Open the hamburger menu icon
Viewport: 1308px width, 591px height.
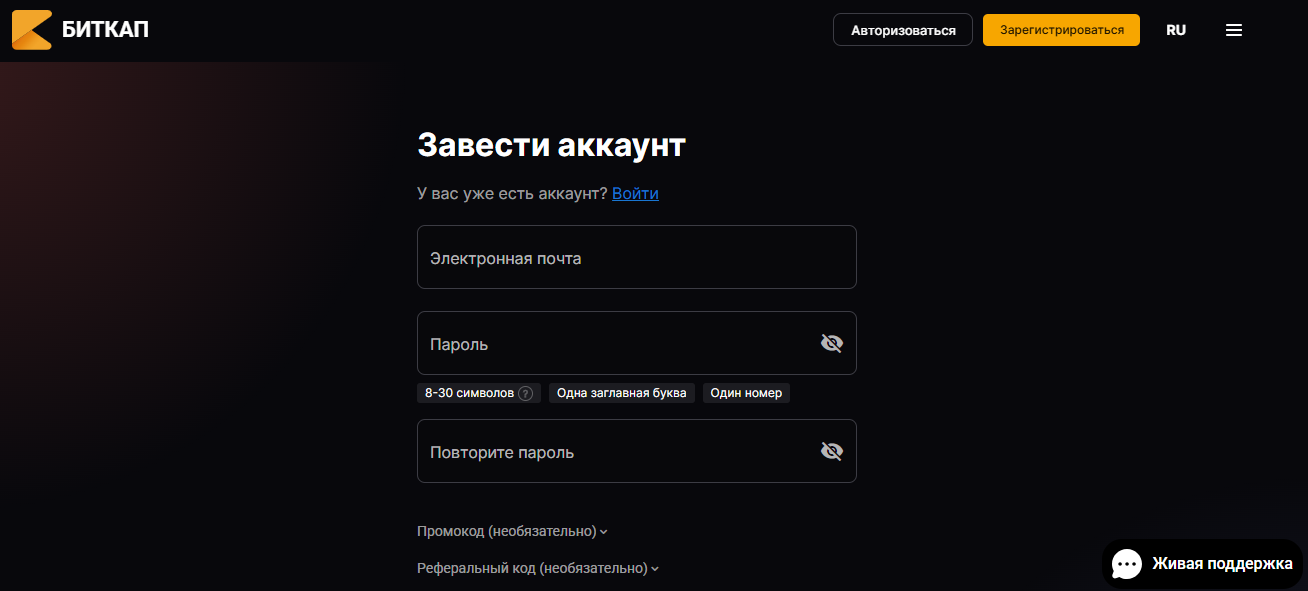point(1234,30)
